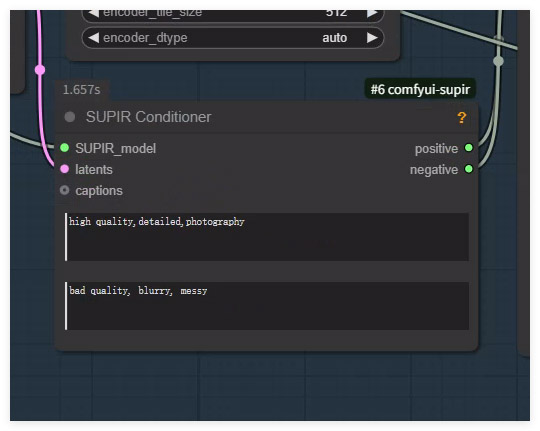Click the positive output green socket
540x431 pixels.
point(469,148)
